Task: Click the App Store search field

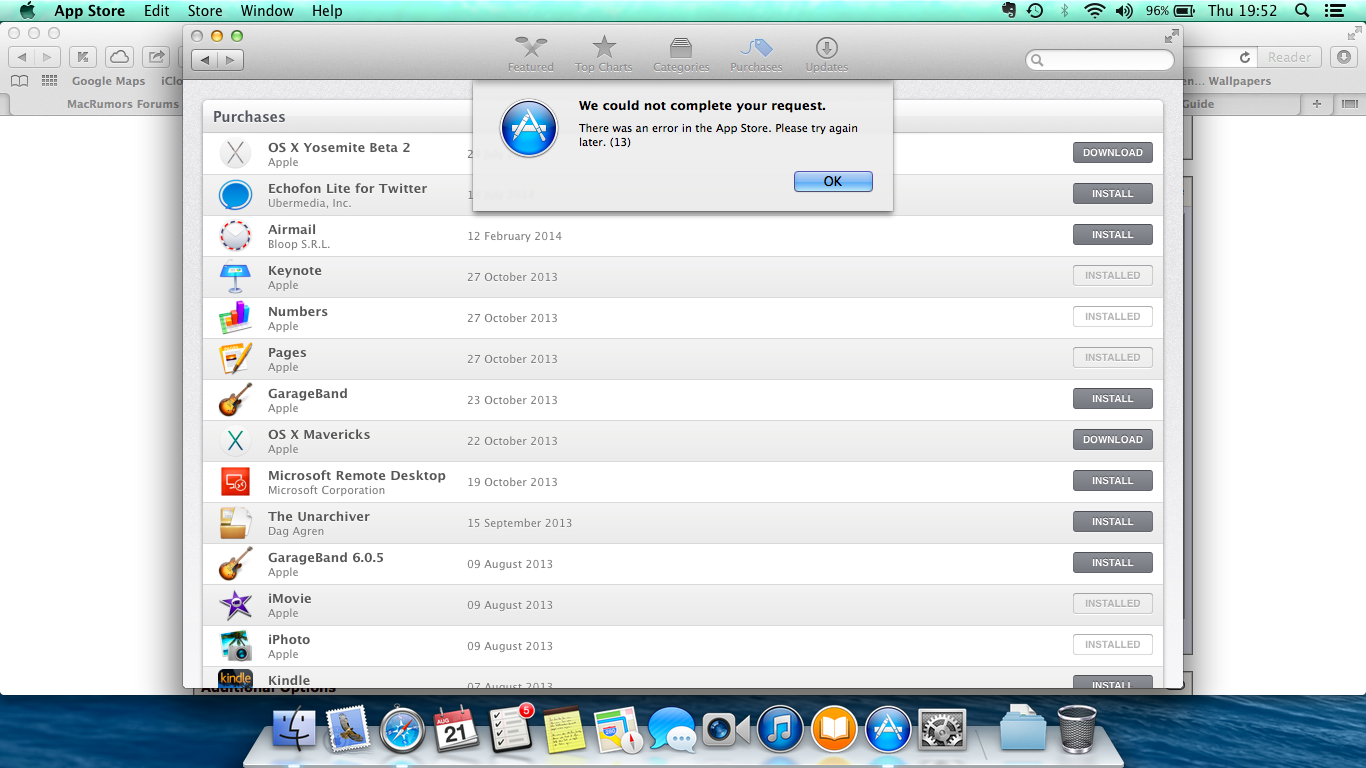Action: [1100, 60]
